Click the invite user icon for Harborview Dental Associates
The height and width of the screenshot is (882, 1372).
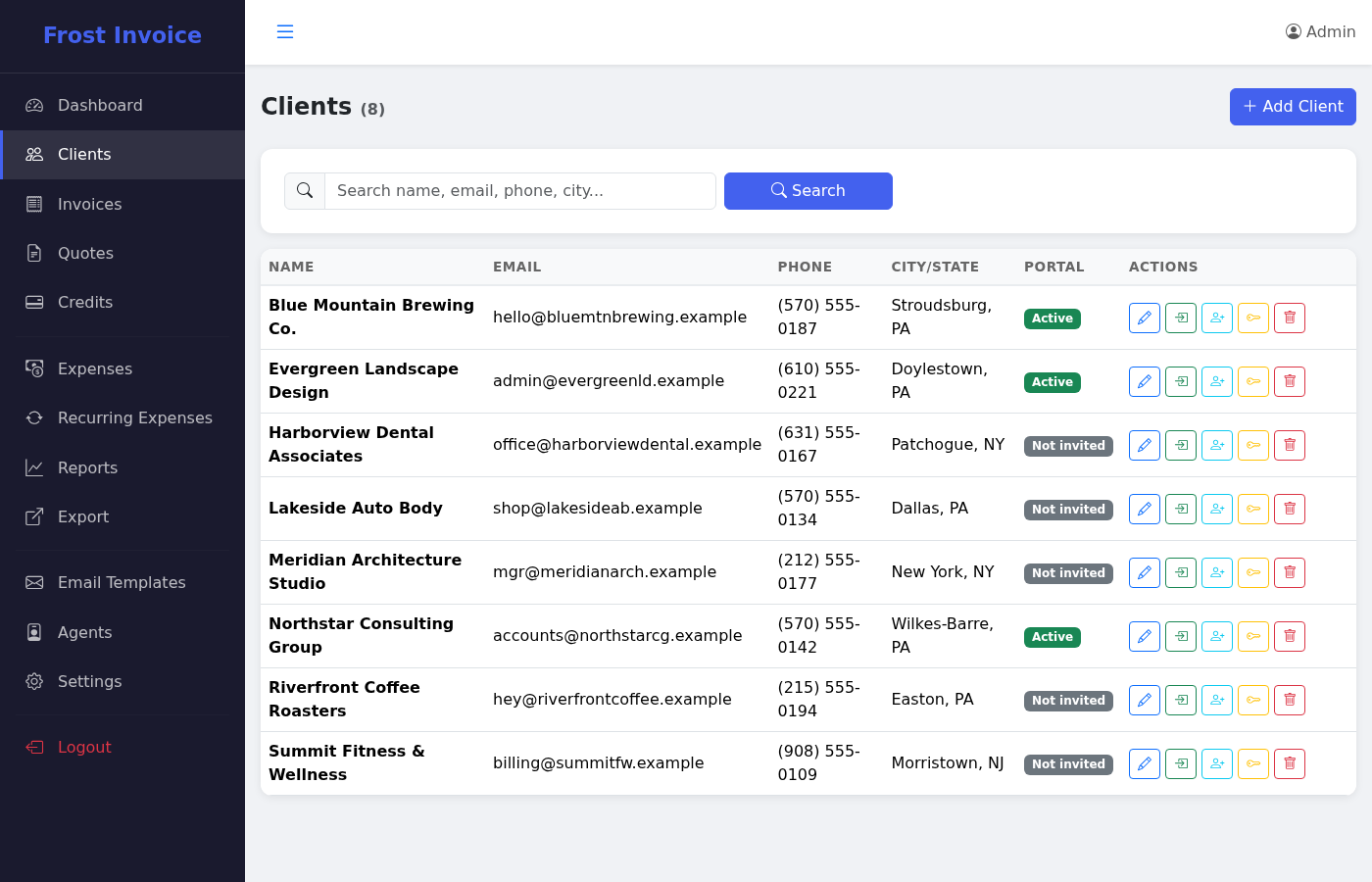tap(1217, 445)
